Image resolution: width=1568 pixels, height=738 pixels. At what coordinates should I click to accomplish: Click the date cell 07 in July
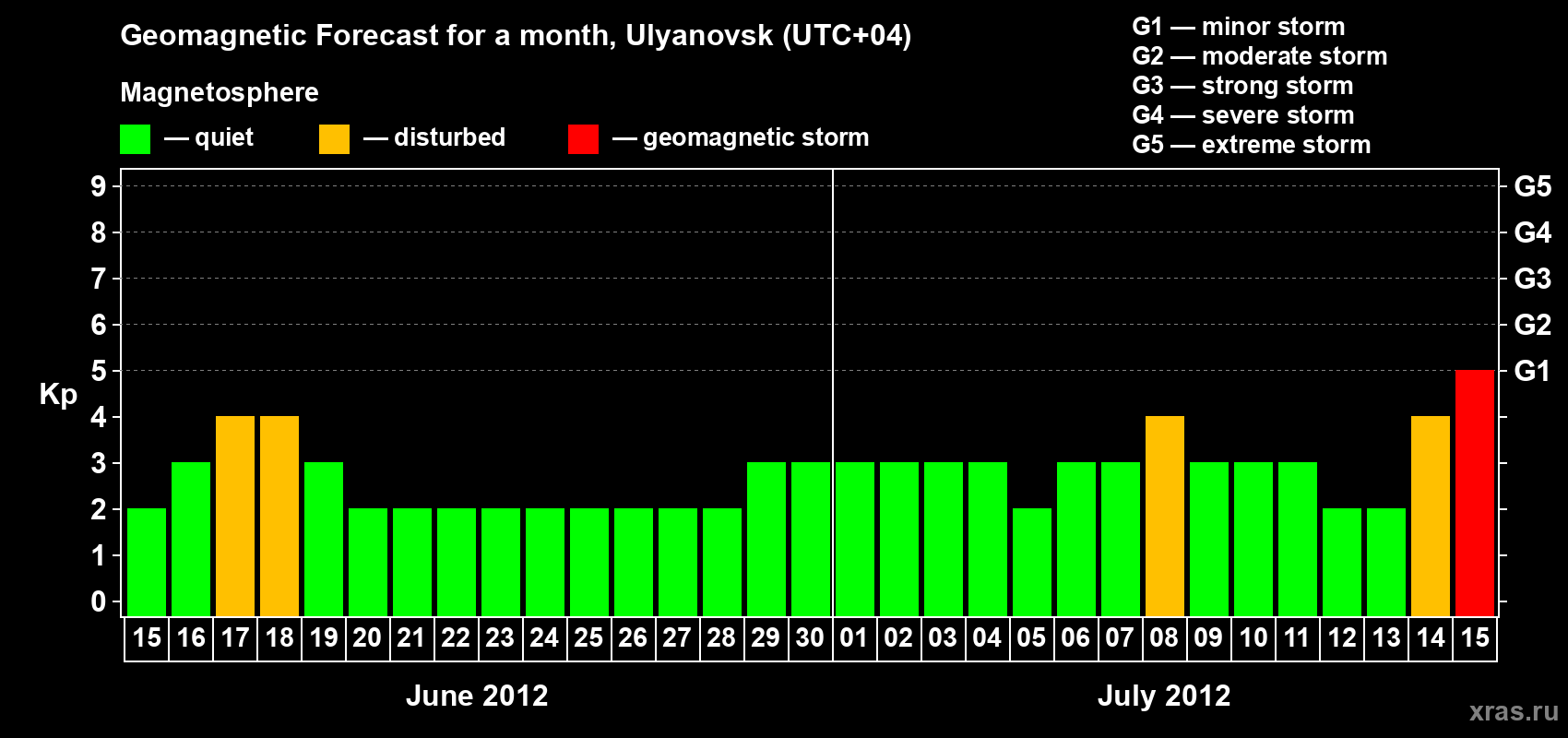click(1121, 638)
